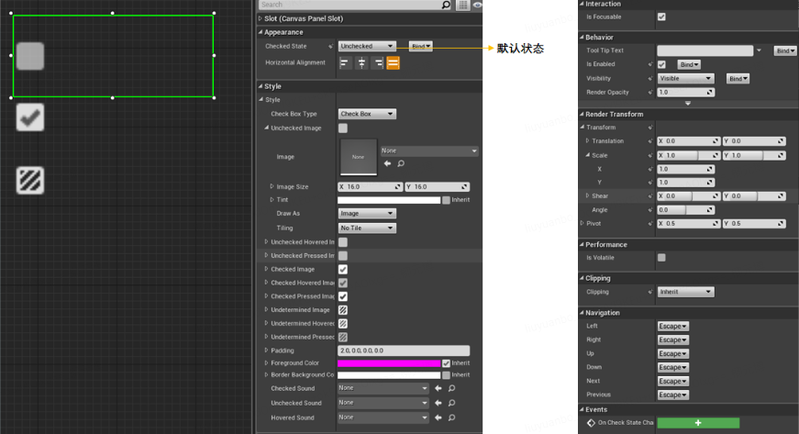Enable the Is Volatile checkbox

[x=661, y=258]
